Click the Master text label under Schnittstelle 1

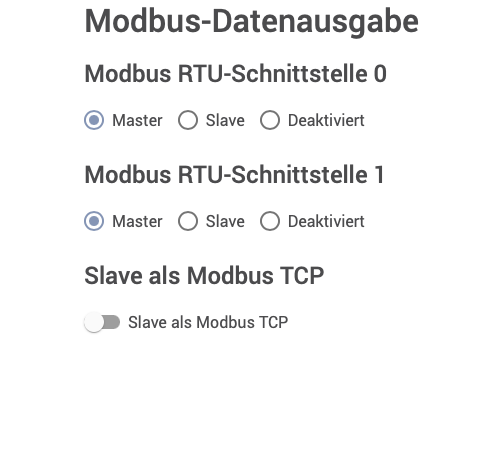137,221
